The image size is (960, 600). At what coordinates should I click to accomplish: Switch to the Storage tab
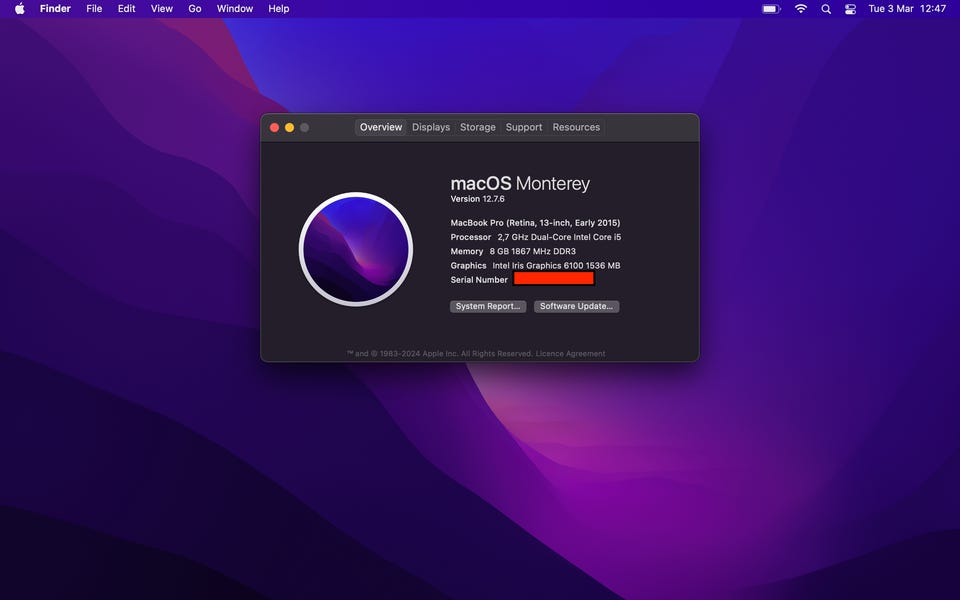[478, 127]
